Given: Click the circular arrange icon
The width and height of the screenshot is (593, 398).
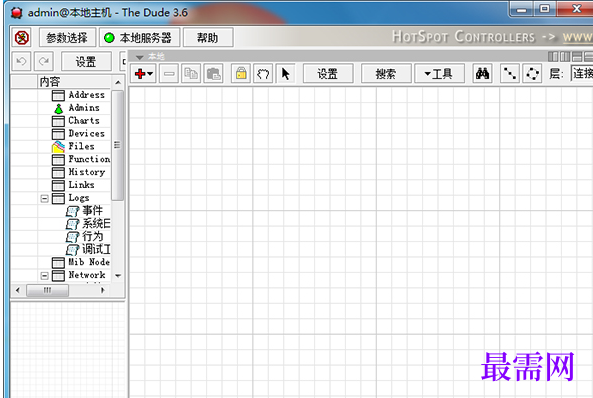Looking at the screenshot, I should click(532, 73).
